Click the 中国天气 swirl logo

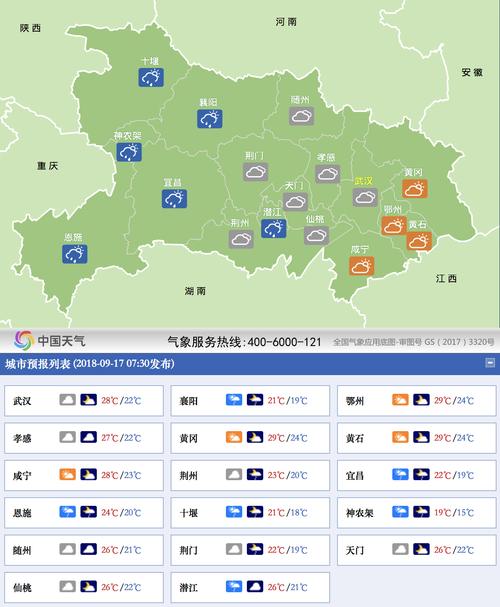coord(24,340)
